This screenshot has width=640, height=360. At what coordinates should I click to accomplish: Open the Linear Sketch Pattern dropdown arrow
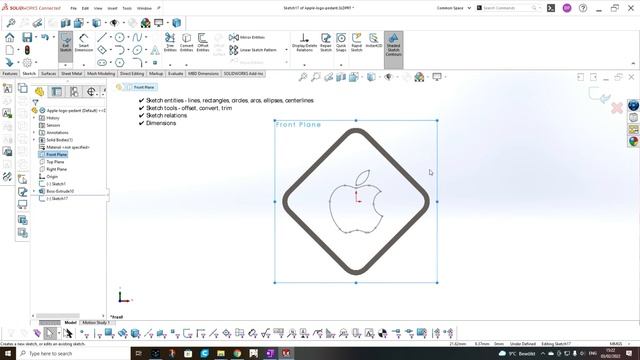286,50
